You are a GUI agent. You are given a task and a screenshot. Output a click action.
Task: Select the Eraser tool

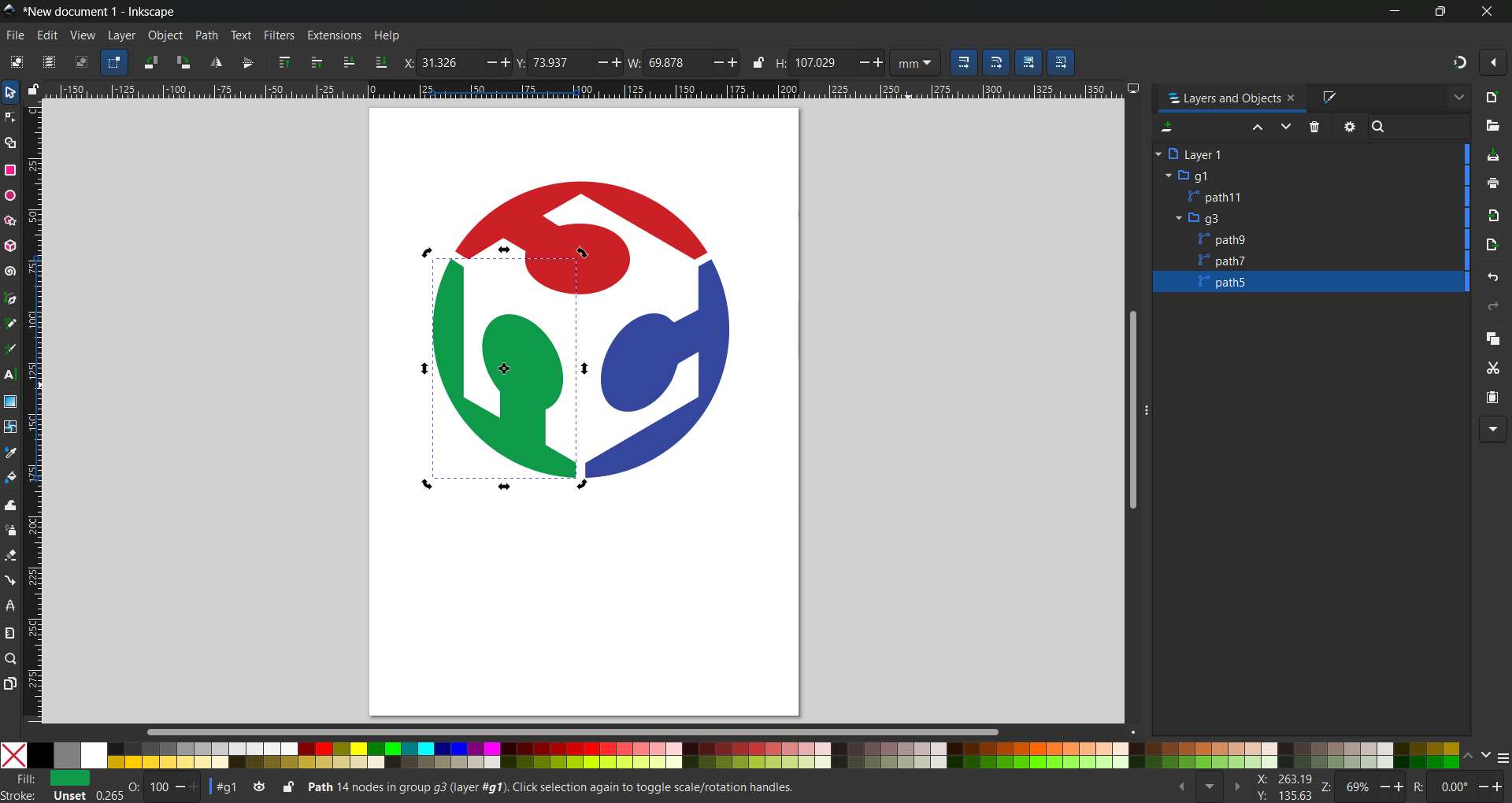(x=10, y=556)
